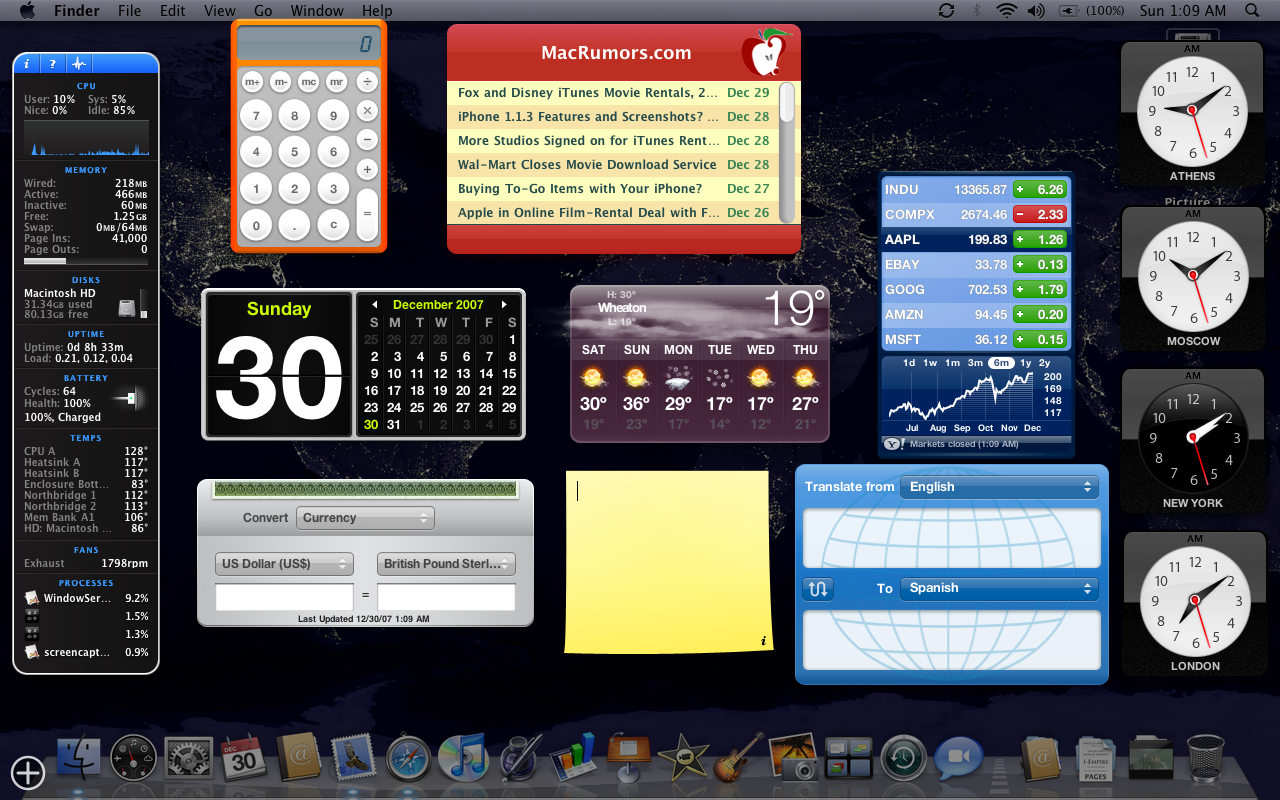Open the British Pound Sterling dropdown
Screen dimensions: 1280x800
446,564
